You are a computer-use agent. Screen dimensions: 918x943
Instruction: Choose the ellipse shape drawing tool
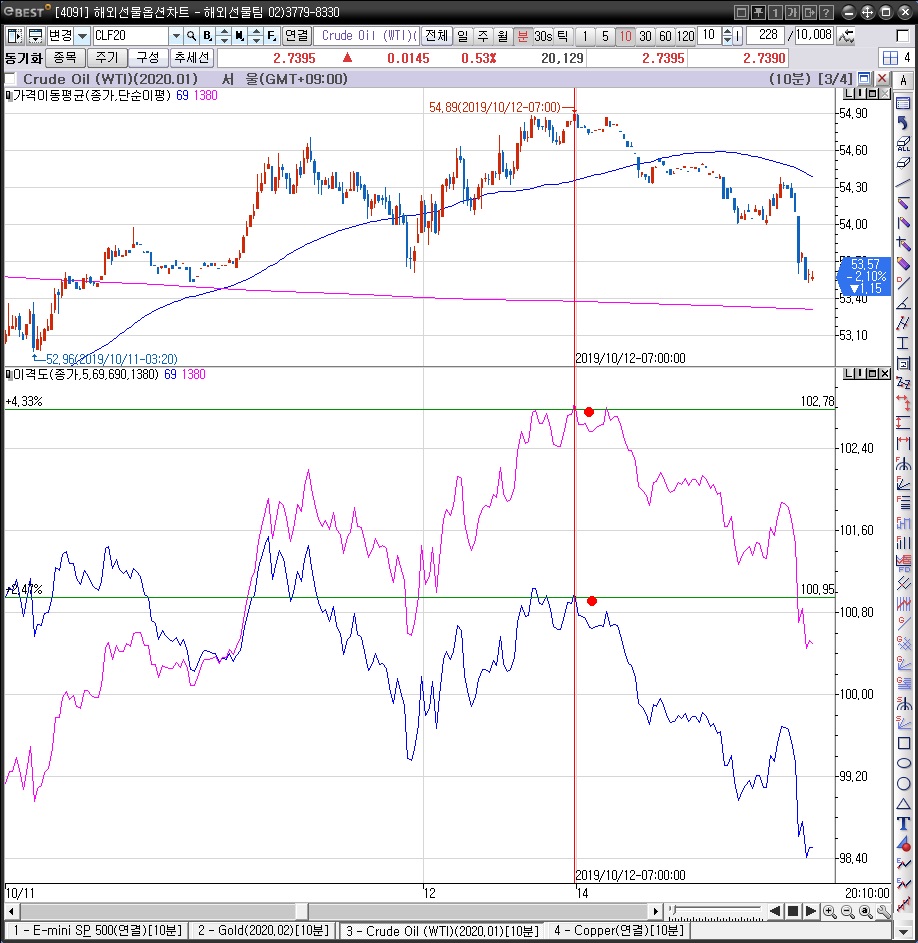click(x=904, y=763)
